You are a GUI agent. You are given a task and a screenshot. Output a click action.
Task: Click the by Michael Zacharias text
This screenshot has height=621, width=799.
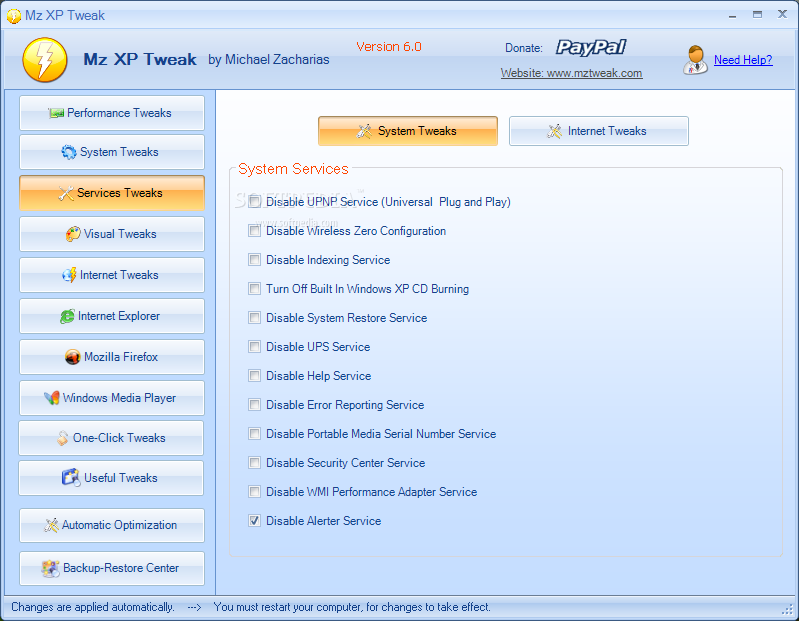269,60
